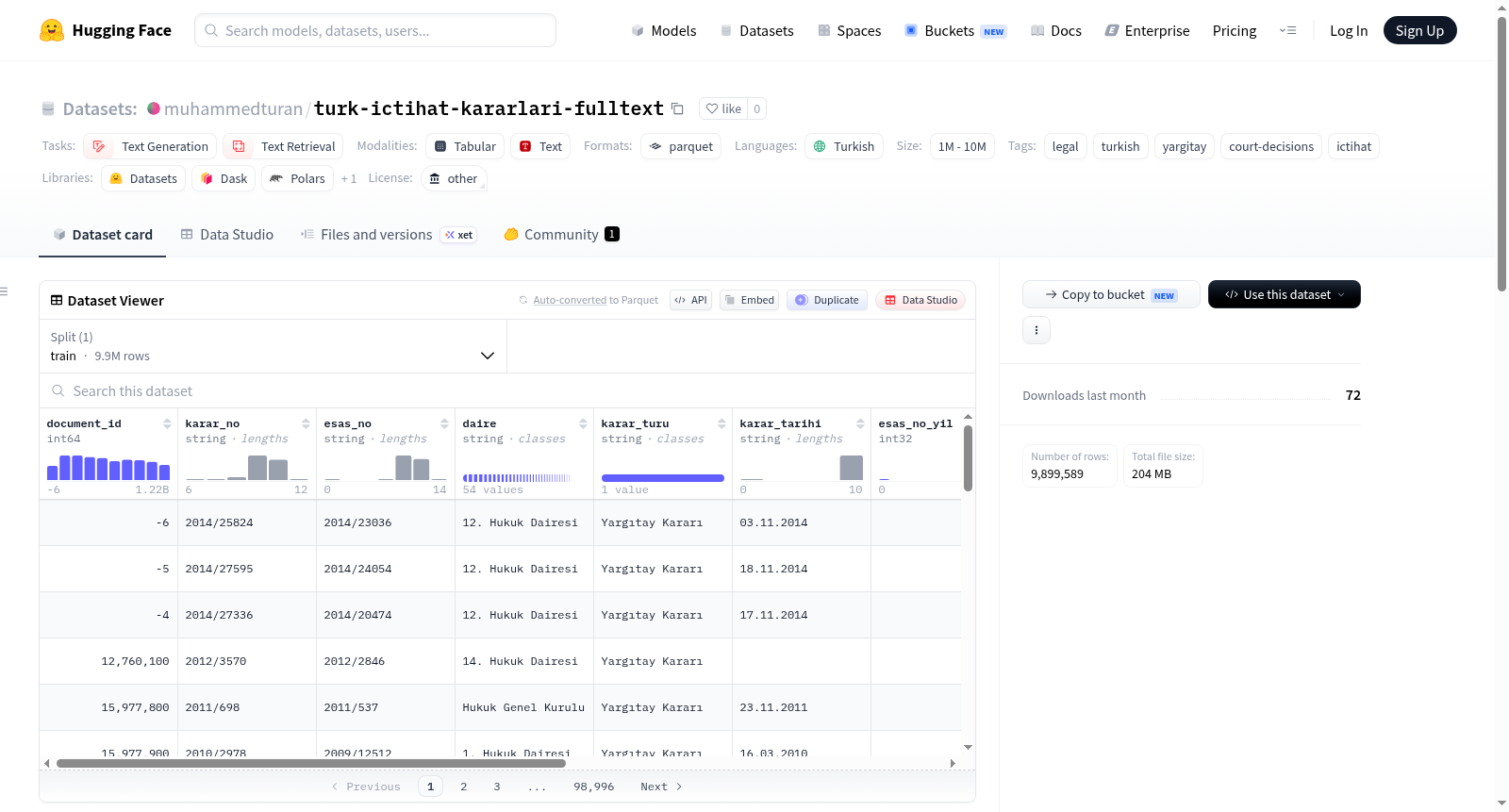Click the karar_tarihi lengths histogram
This screenshot has height=812, width=1509.
(x=802, y=468)
